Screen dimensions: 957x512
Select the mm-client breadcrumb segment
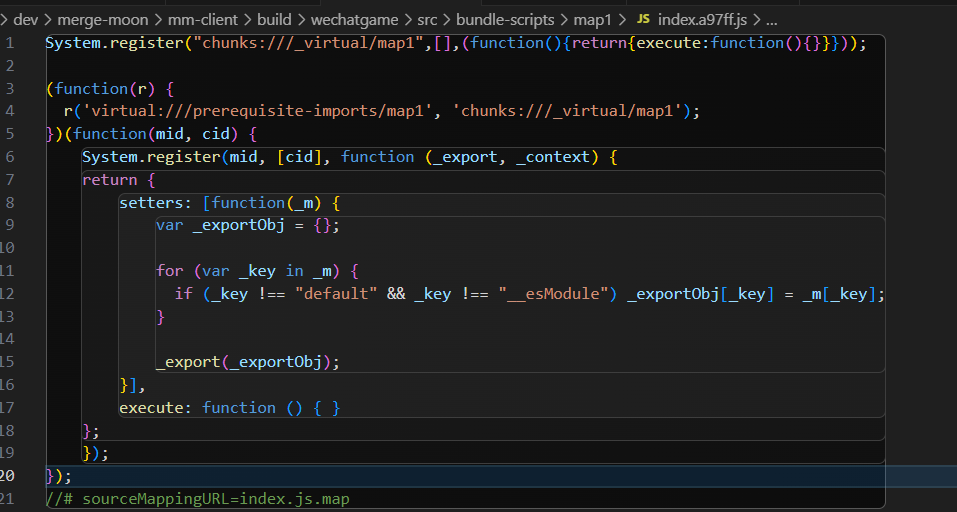click(x=198, y=20)
